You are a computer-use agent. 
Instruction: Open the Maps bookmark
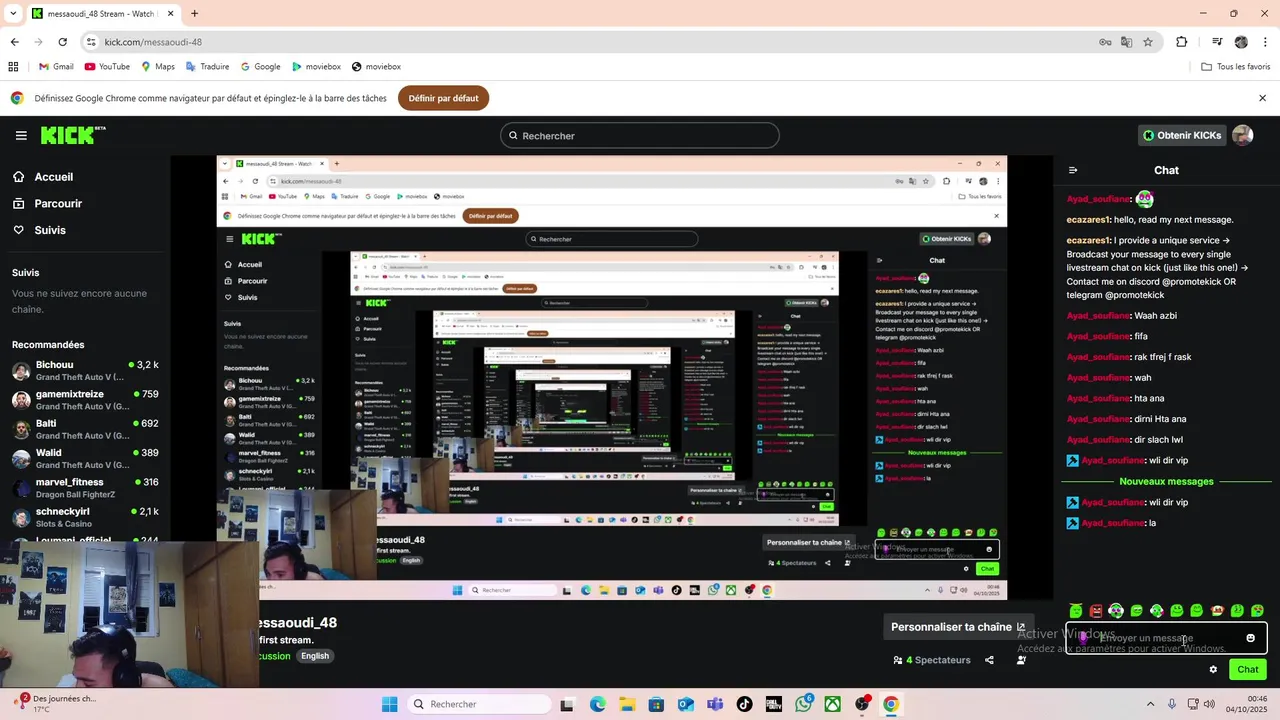[158, 67]
